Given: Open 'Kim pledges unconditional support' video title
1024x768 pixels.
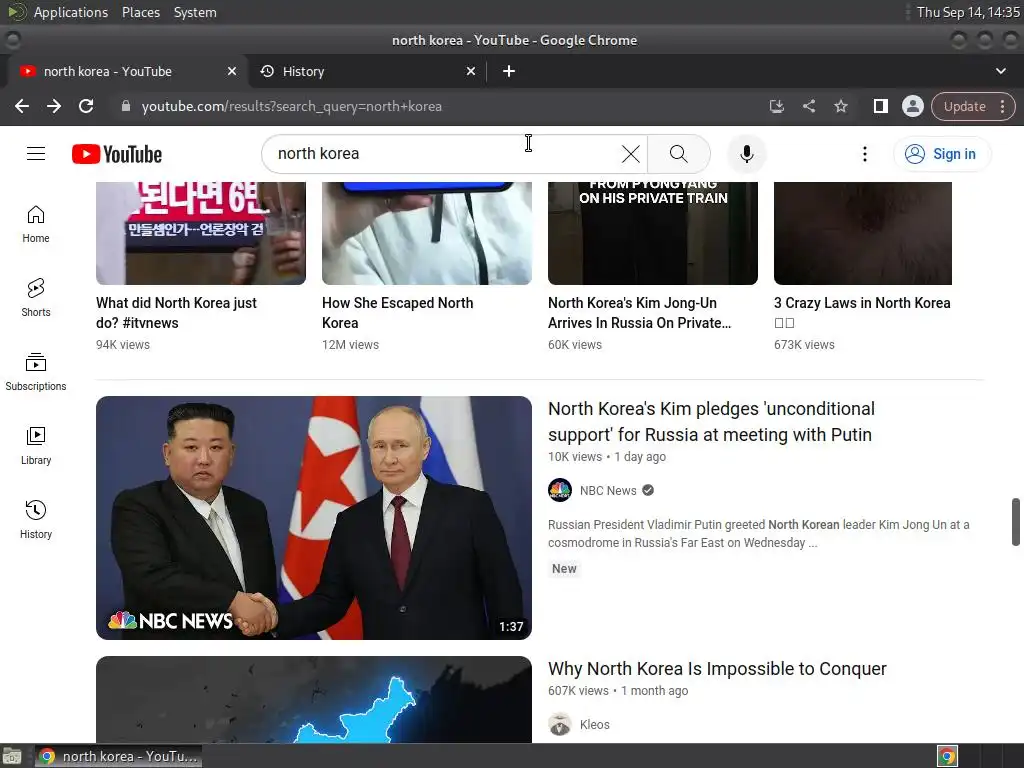Looking at the screenshot, I should pyautogui.click(x=711, y=421).
